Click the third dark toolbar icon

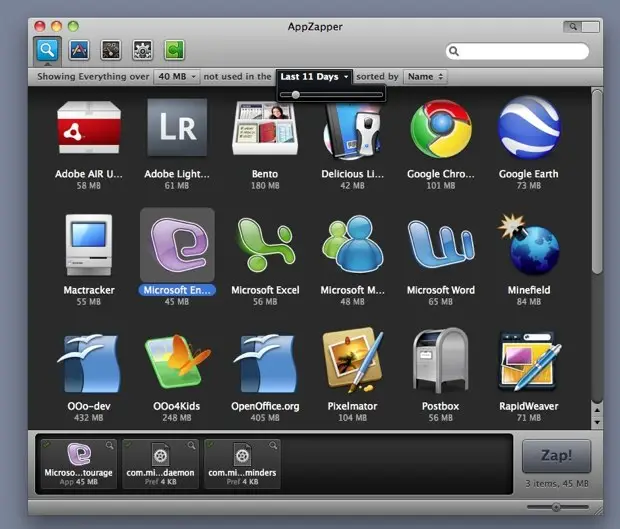[x=111, y=50]
